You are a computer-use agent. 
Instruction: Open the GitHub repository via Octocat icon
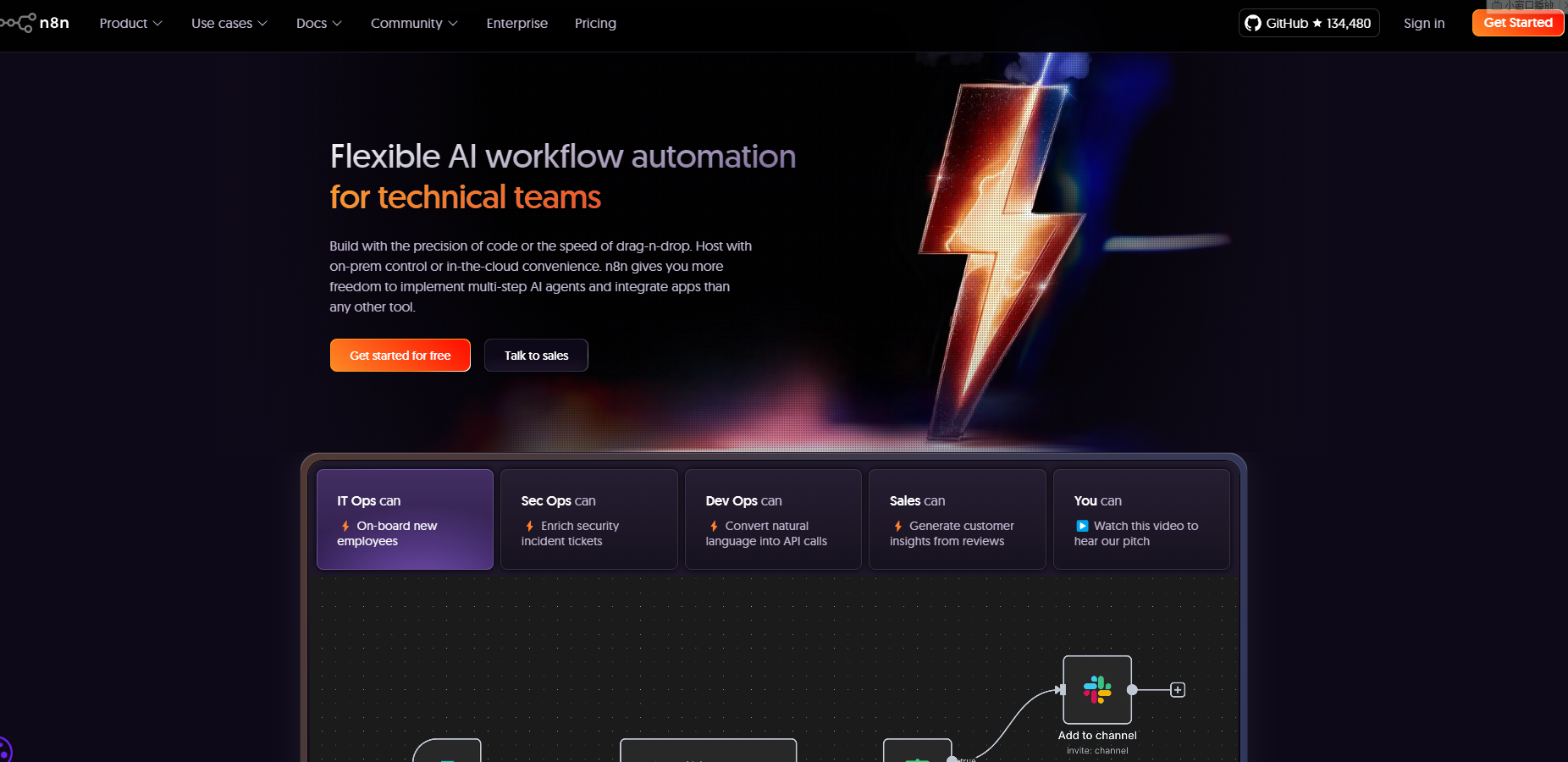pyautogui.click(x=1253, y=24)
